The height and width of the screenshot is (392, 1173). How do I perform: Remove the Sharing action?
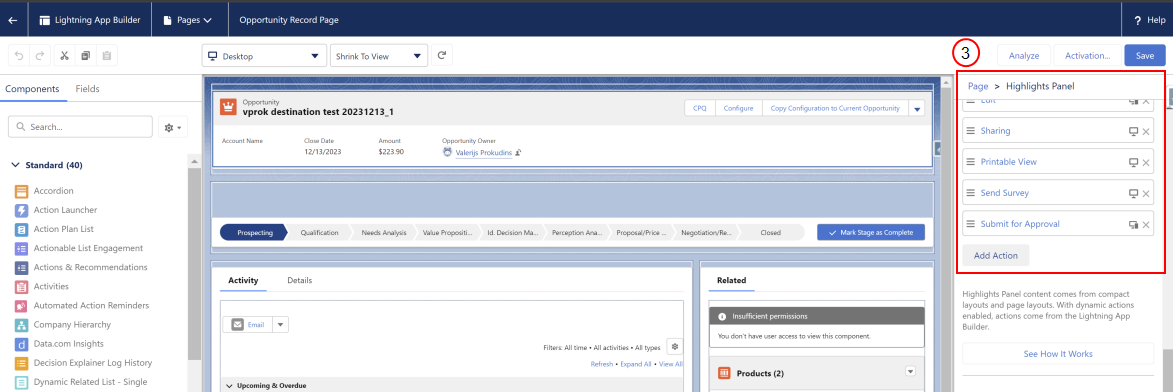[1145, 131]
